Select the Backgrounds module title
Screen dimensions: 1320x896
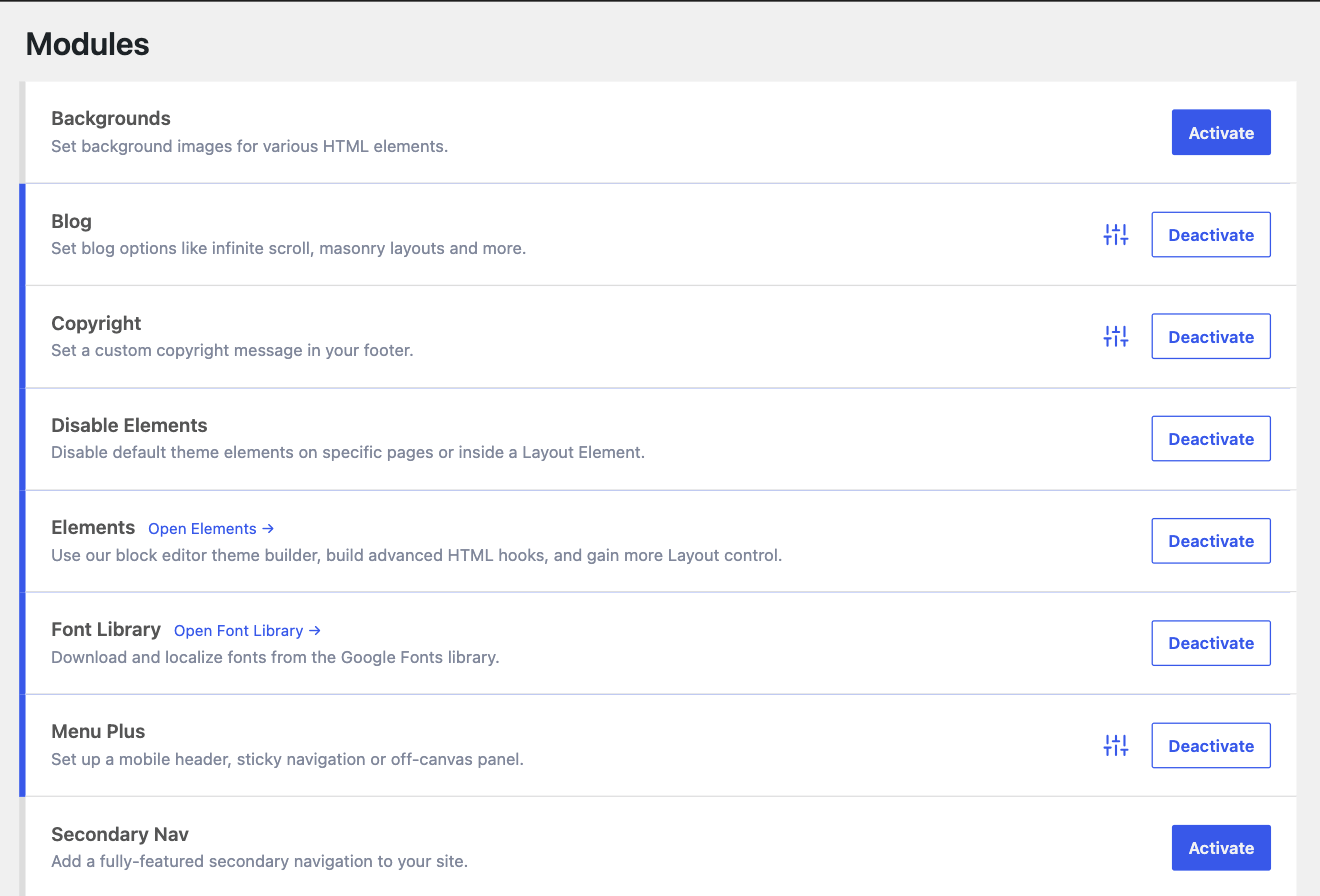tap(111, 118)
